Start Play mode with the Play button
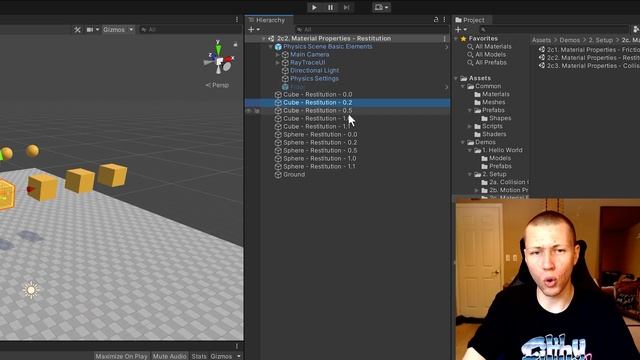 pyautogui.click(x=314, y=7)
